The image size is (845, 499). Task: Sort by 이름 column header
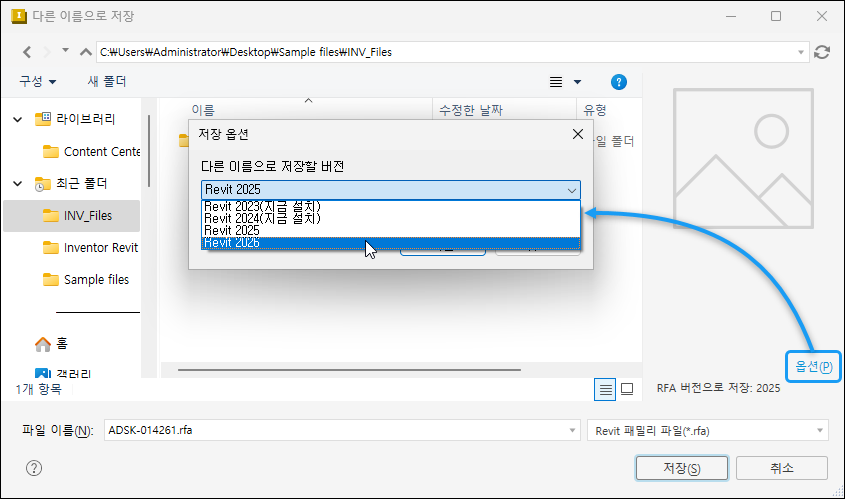203,110
